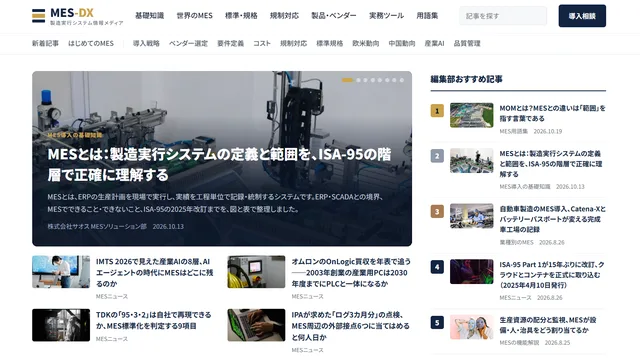Select the active first carousel indicator
The height and width of the screenshot is (360, 640).
(x=347, y=80)
